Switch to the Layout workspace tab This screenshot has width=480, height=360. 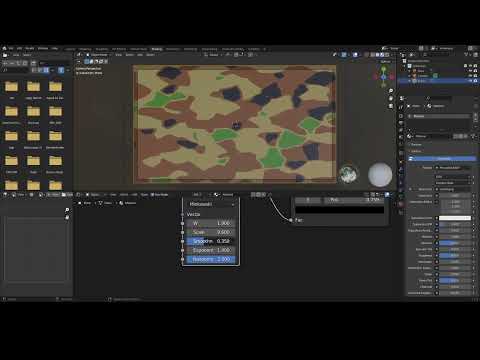(x=70, y=49)
